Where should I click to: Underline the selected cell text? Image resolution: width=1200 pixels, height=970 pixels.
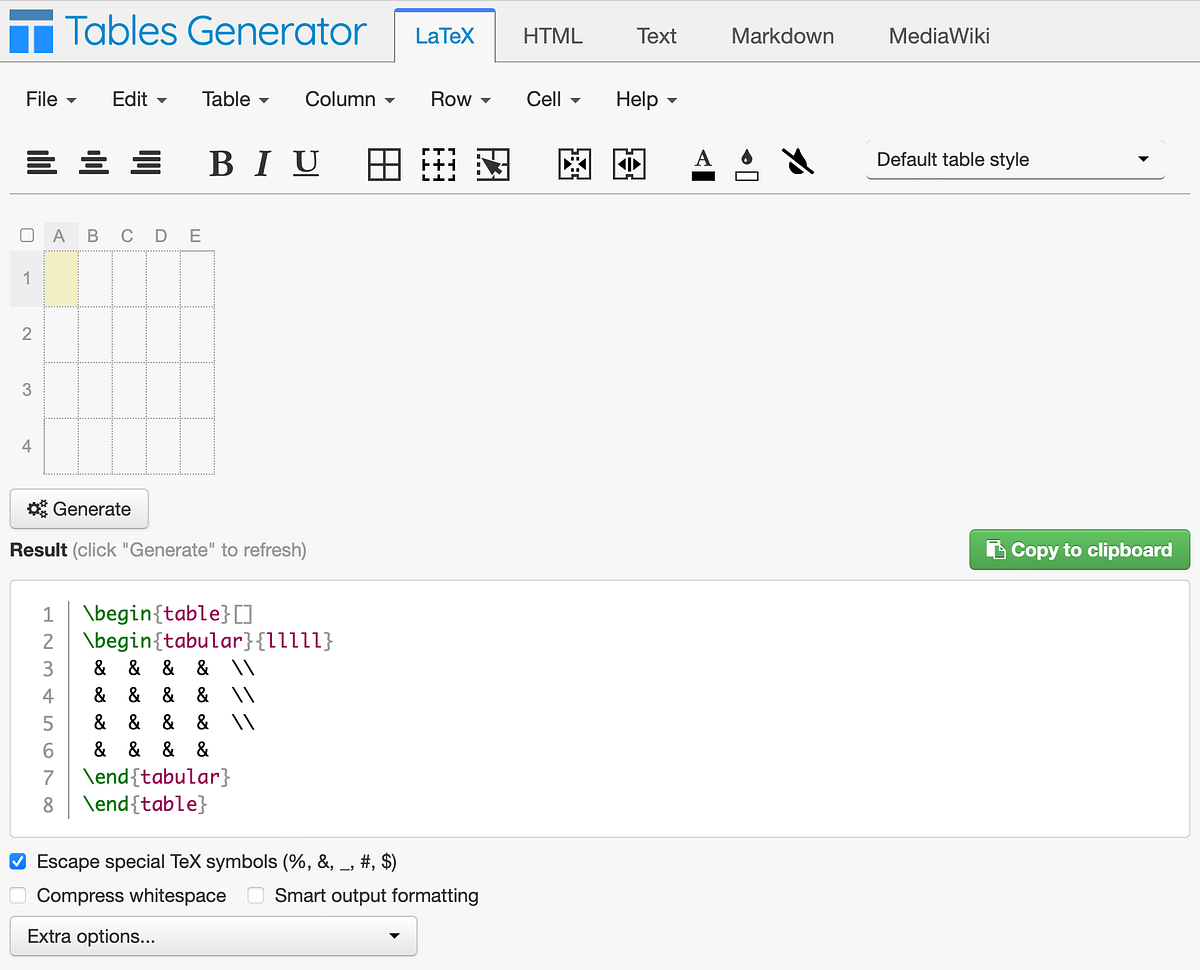pos(305,163)
